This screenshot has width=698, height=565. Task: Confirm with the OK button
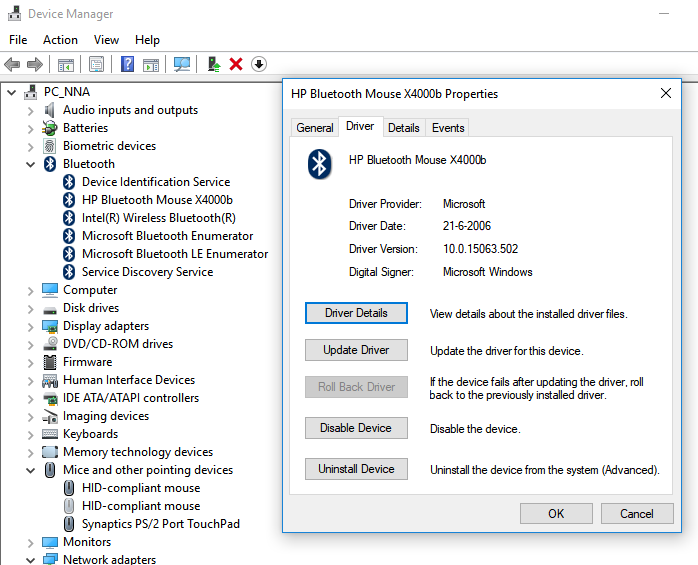pyautogui.click(x=556, y=514)
